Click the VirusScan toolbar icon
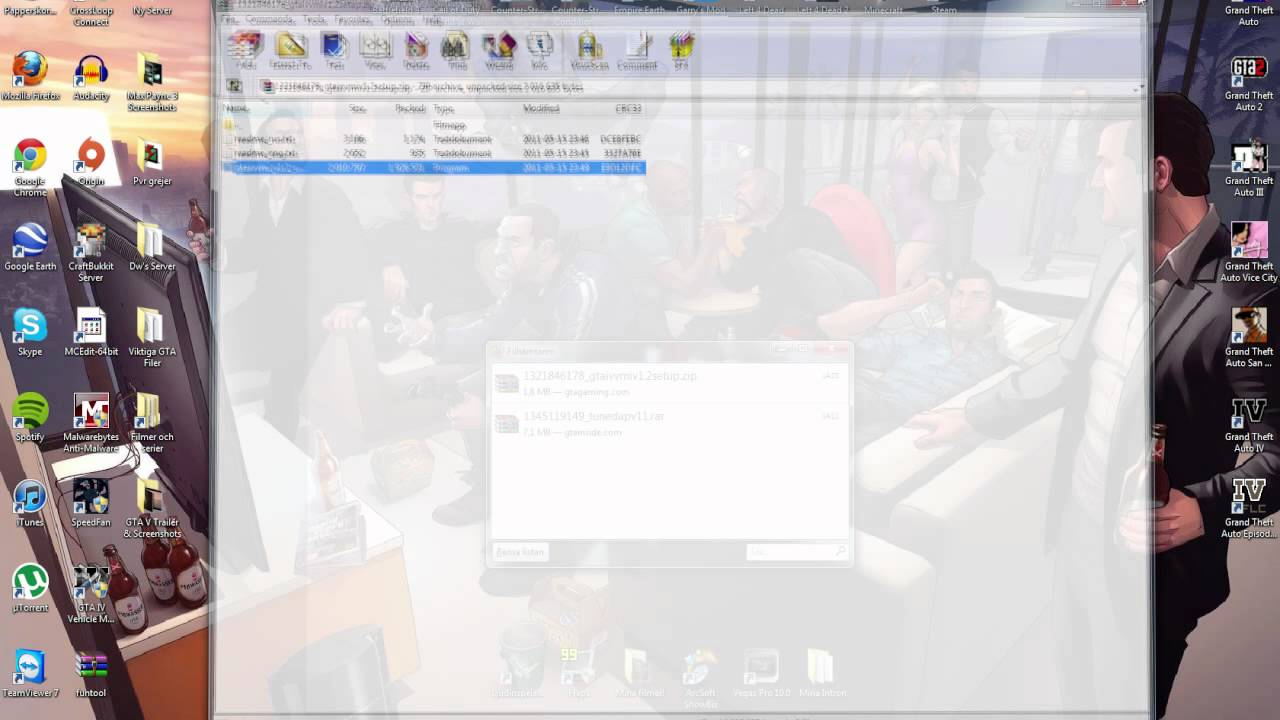The height and width of the screenshot is (720, 1280). (589, 50)
